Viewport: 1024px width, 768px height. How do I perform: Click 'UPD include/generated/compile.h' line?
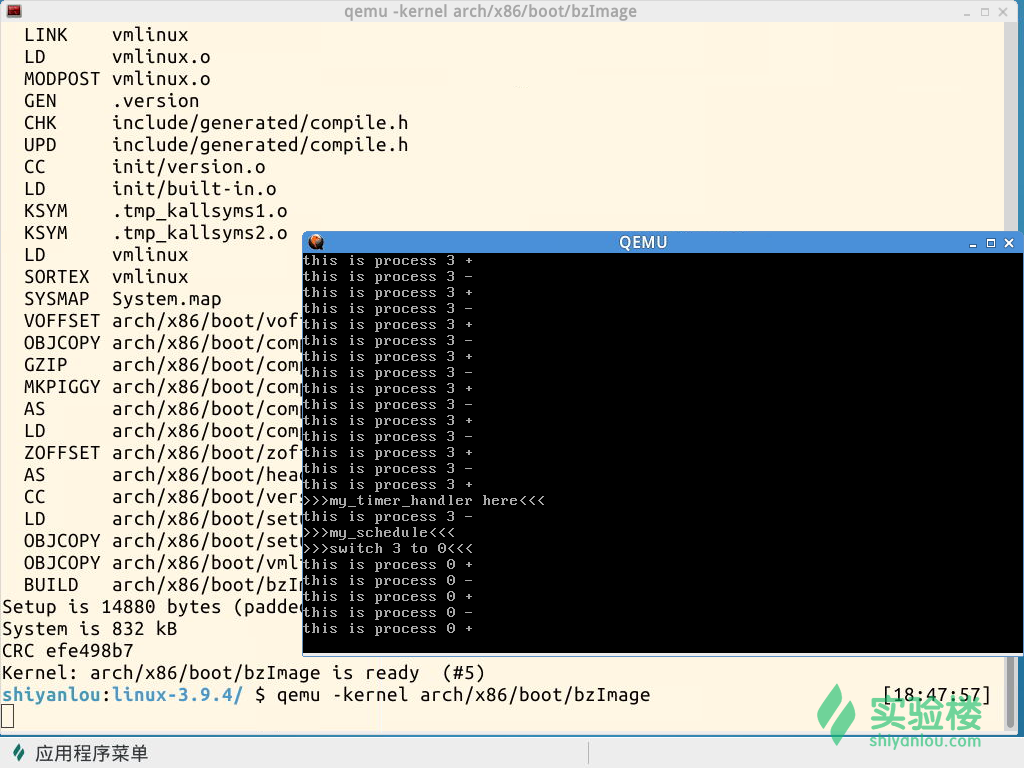tap(216, 145)
